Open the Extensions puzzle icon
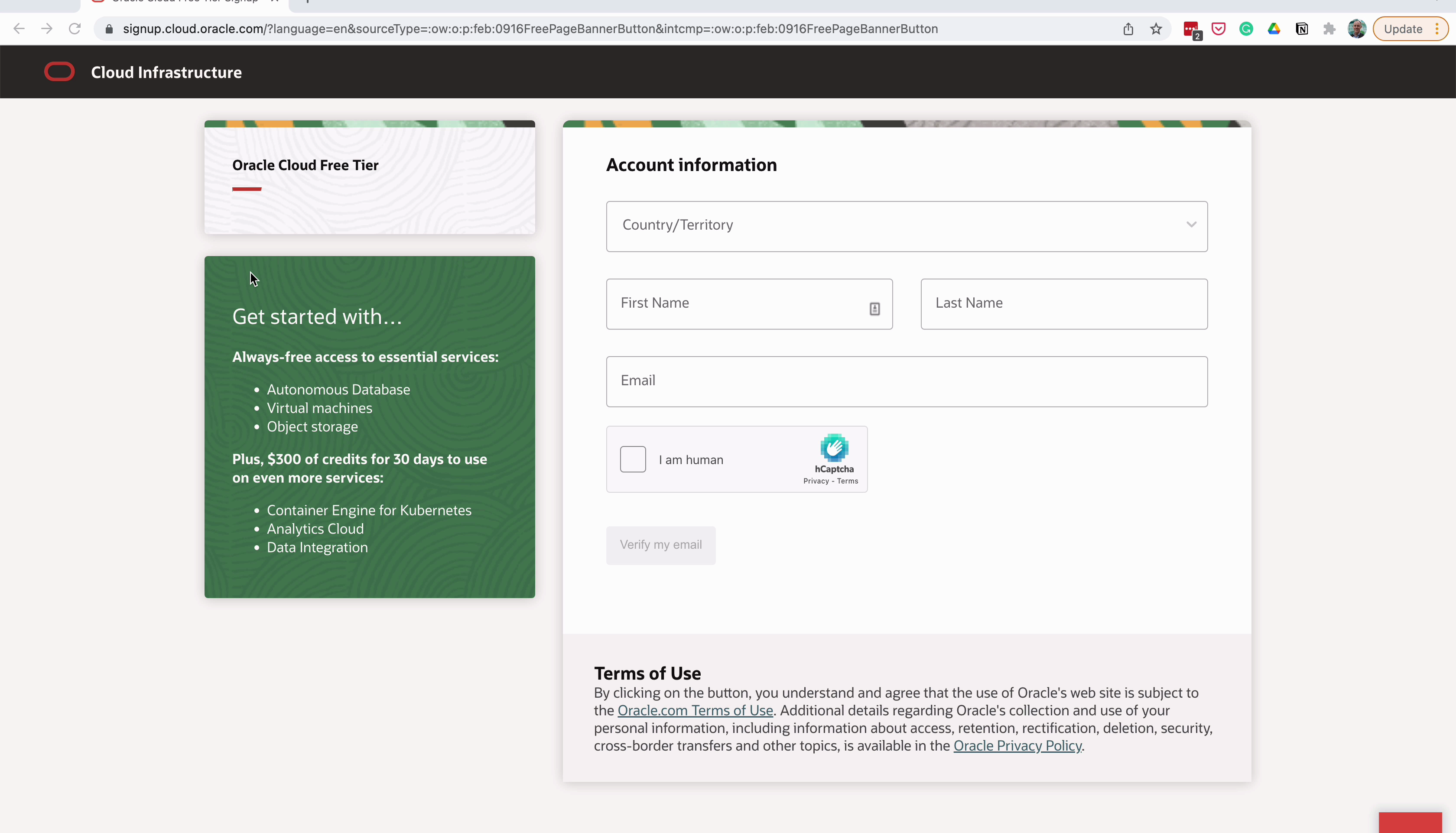The image size is (1456, 833). [1329, 29]
